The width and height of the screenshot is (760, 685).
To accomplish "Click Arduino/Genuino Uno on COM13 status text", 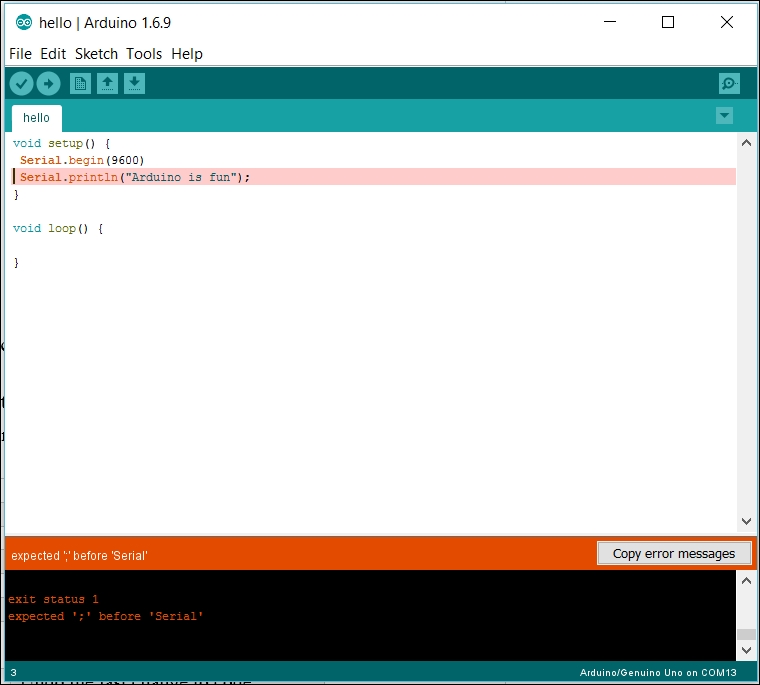I will pyautogui.click(x=658, y=673).
